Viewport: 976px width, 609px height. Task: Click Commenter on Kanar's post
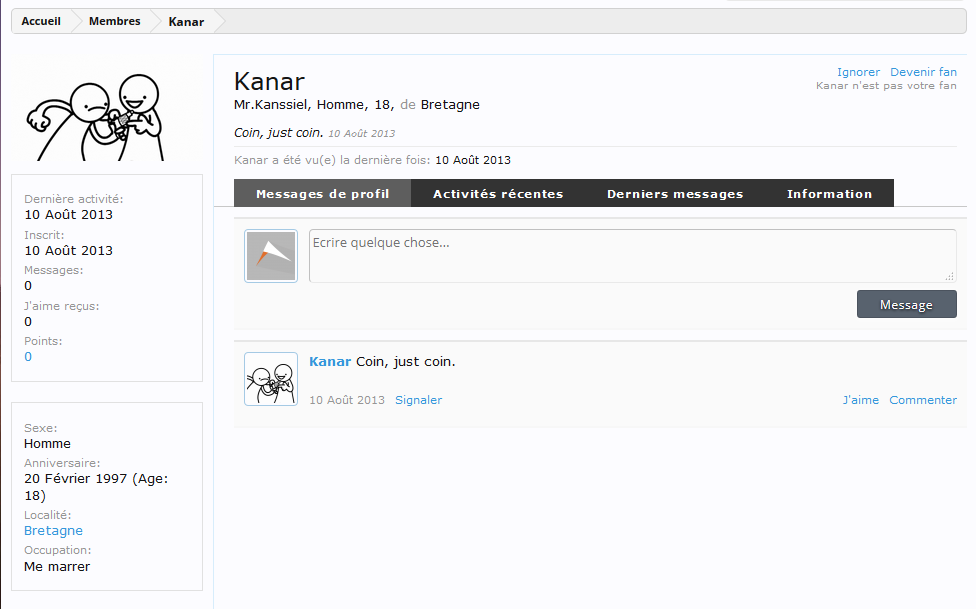(923, 400)
